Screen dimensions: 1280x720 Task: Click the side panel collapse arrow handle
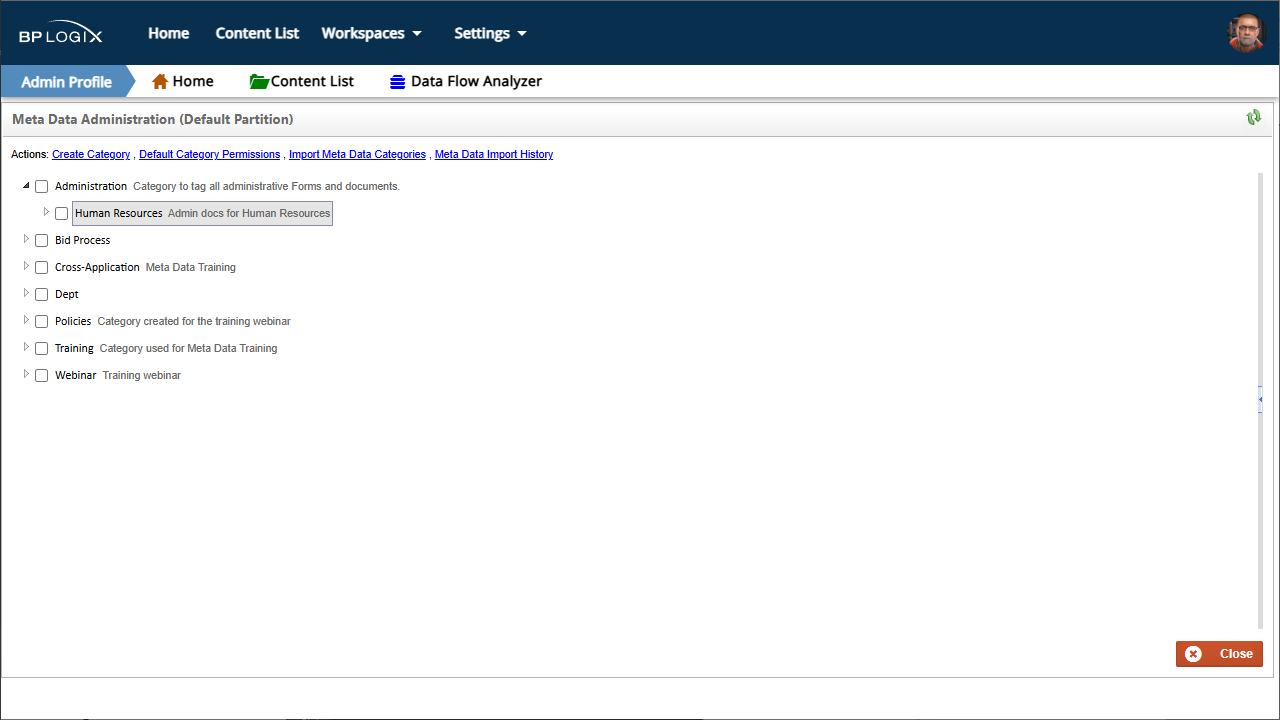(x=1260, y=399)
